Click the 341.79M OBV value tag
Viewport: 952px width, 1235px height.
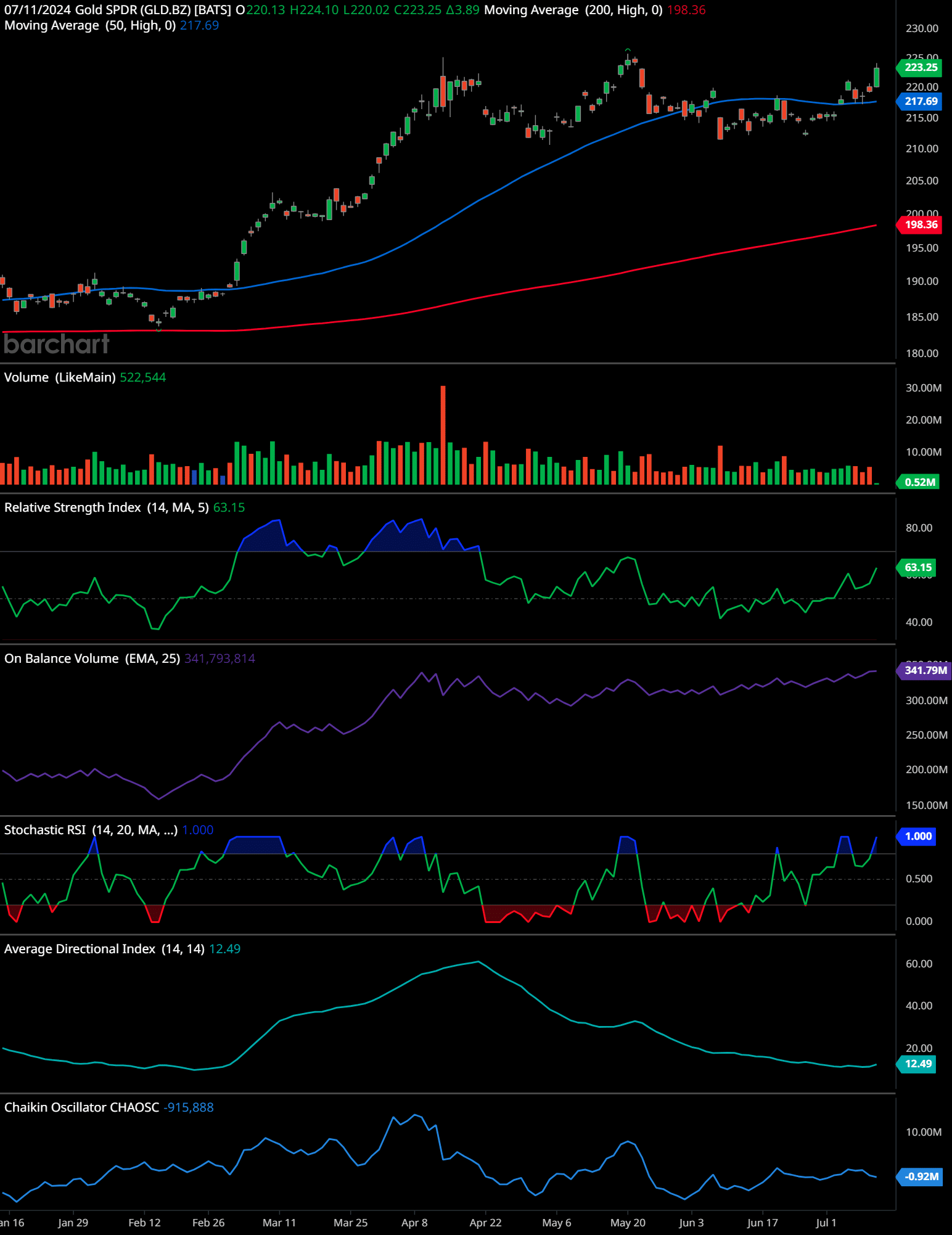923,670
